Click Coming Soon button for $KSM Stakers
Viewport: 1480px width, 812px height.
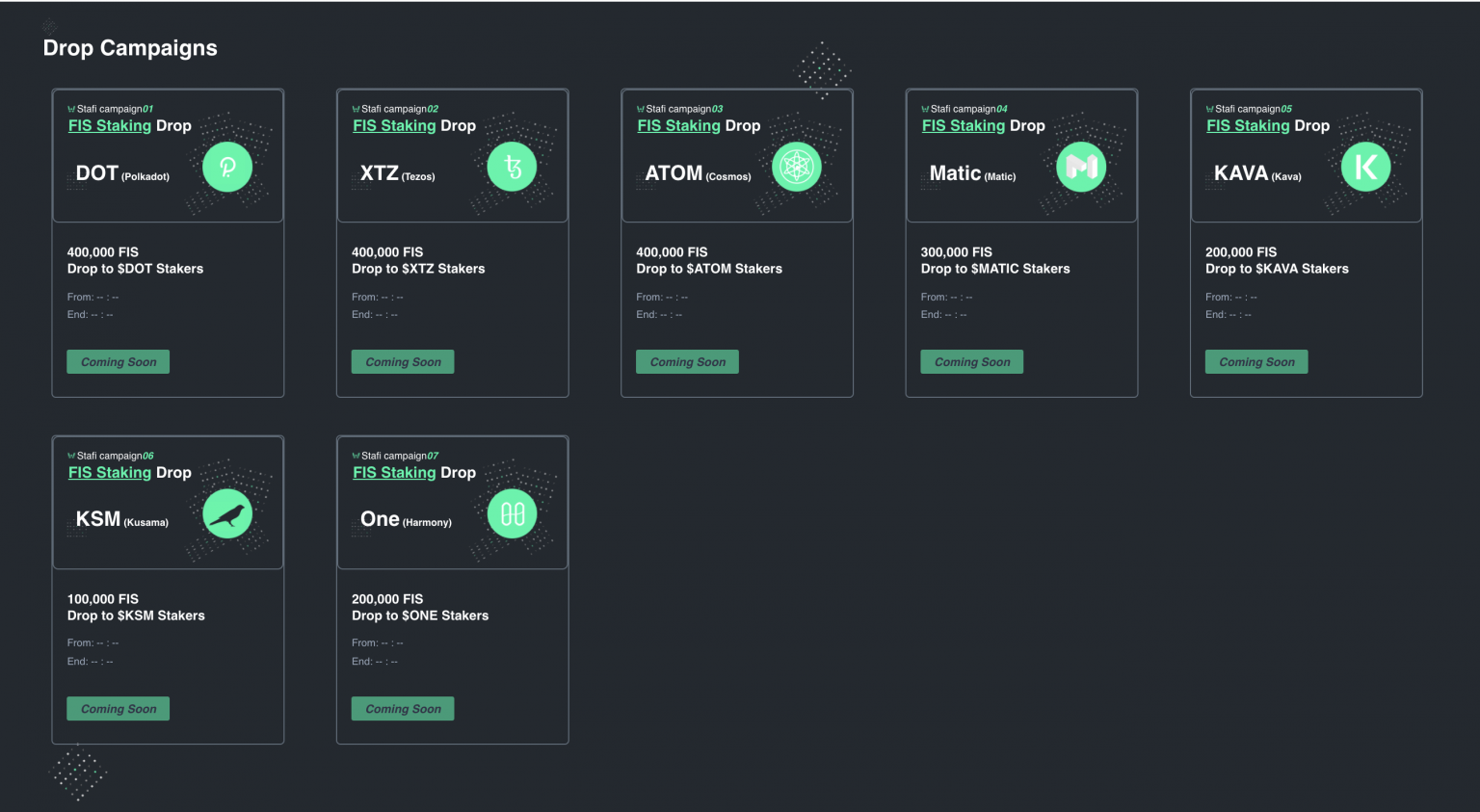tap(119, 709)
